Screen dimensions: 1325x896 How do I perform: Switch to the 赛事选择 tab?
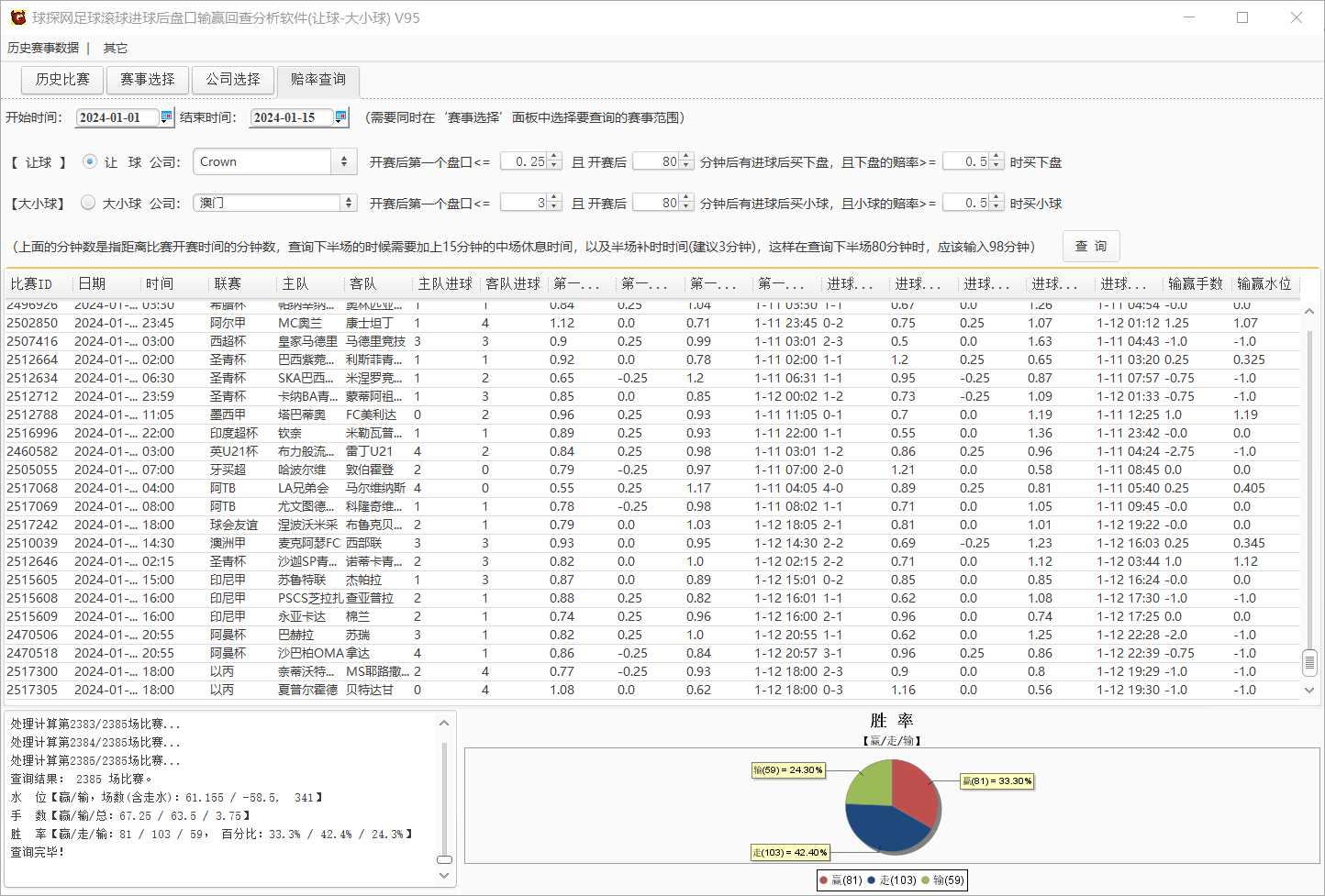147,80
